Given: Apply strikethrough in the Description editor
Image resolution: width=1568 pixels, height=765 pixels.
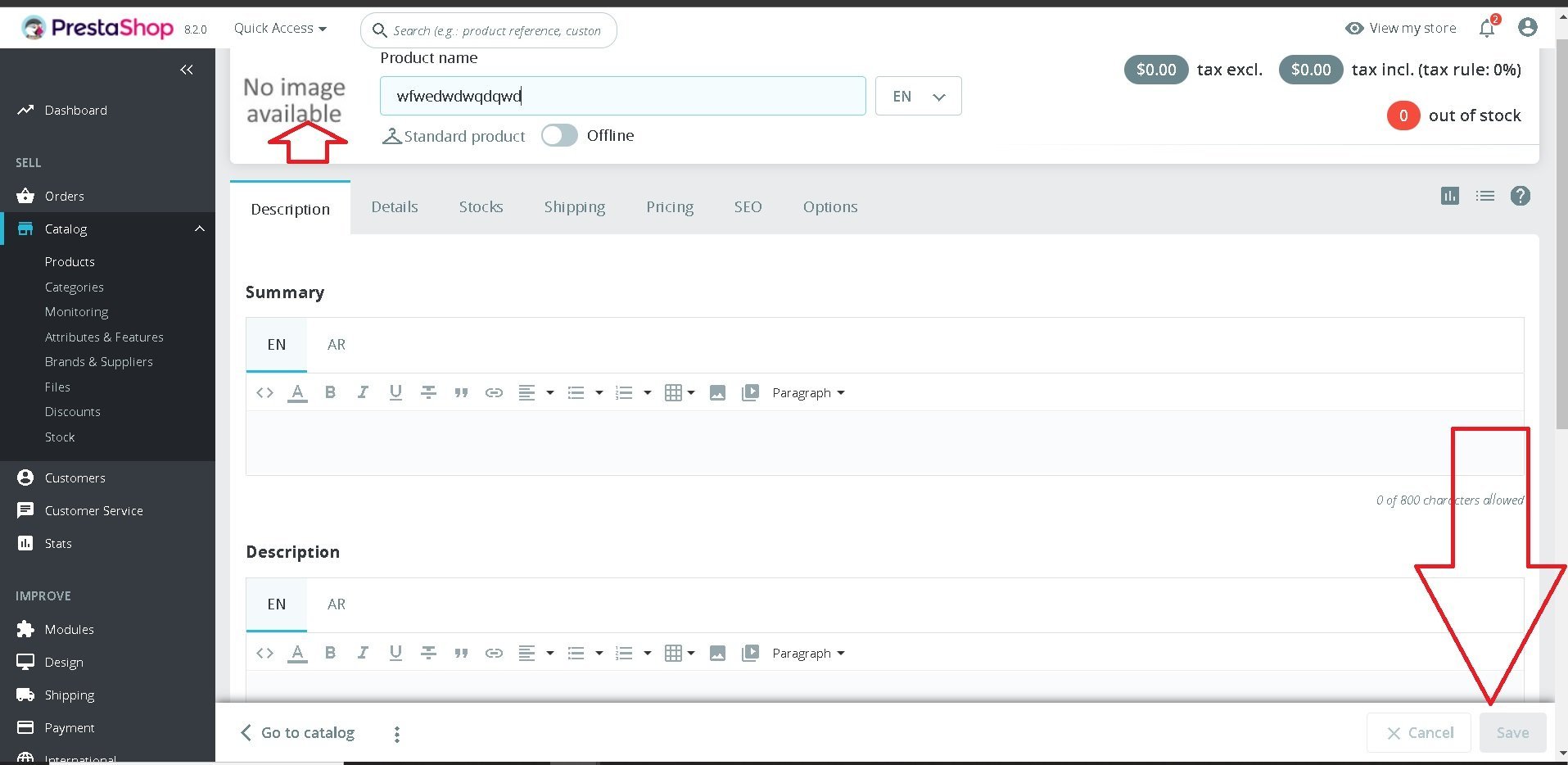Looking at the screenshot, I should tap(428, 654).
